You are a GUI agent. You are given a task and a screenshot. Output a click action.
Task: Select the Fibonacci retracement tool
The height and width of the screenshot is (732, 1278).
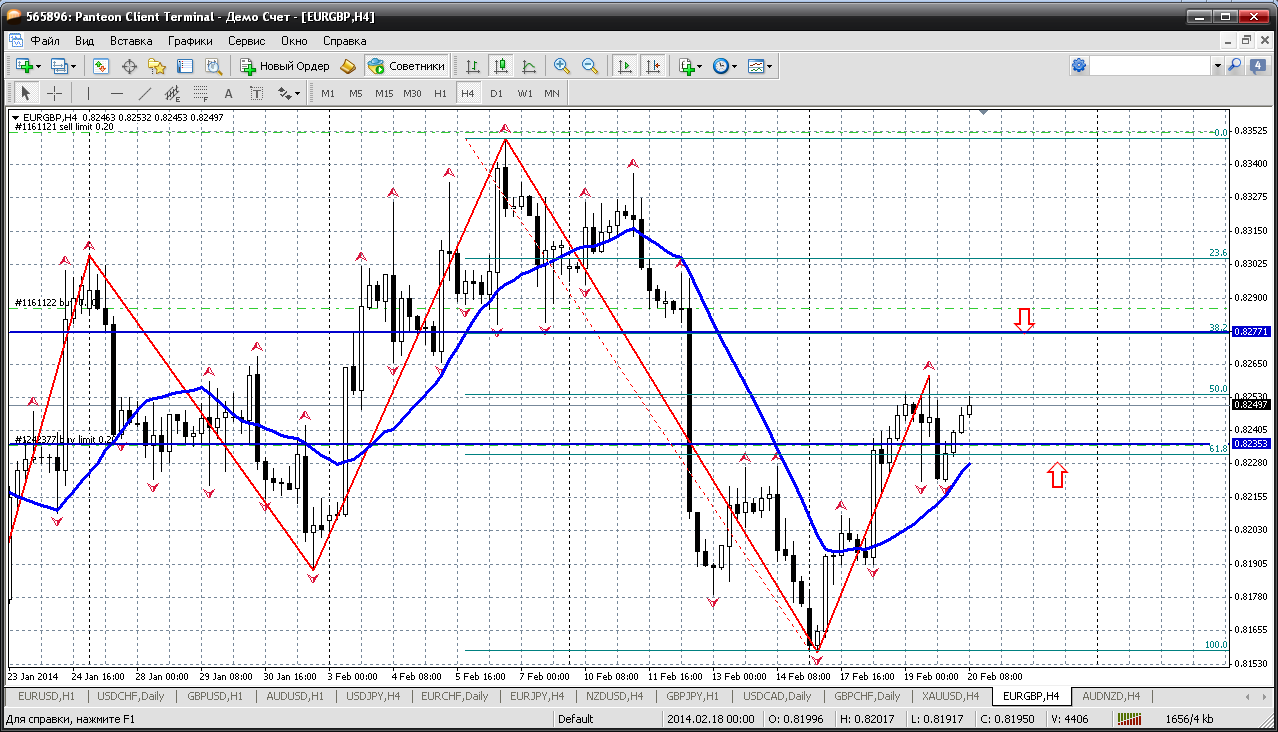(x=200, y=93)
